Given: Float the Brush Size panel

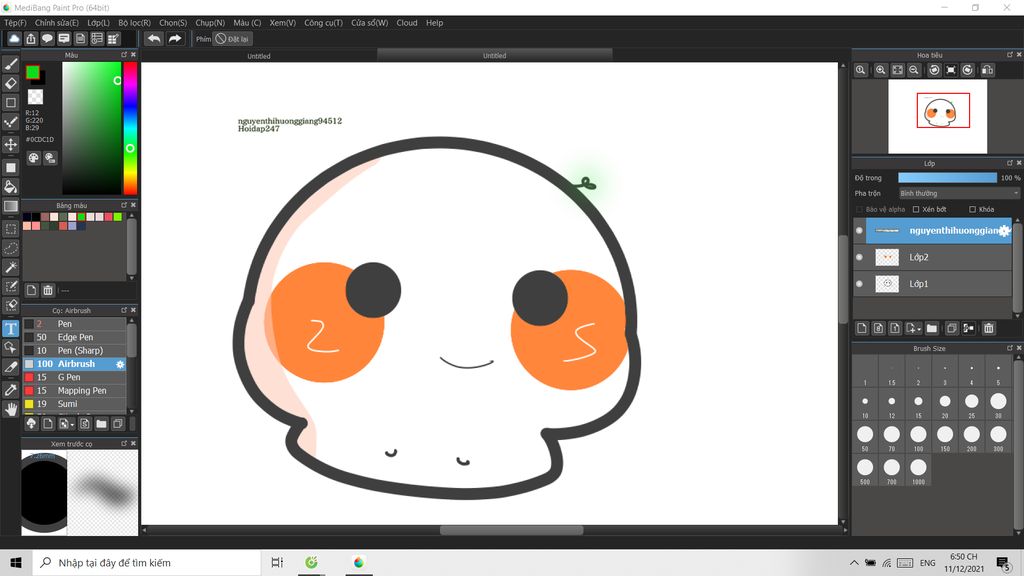Looking at the screenshot, I should click(x=1010, y=348).
